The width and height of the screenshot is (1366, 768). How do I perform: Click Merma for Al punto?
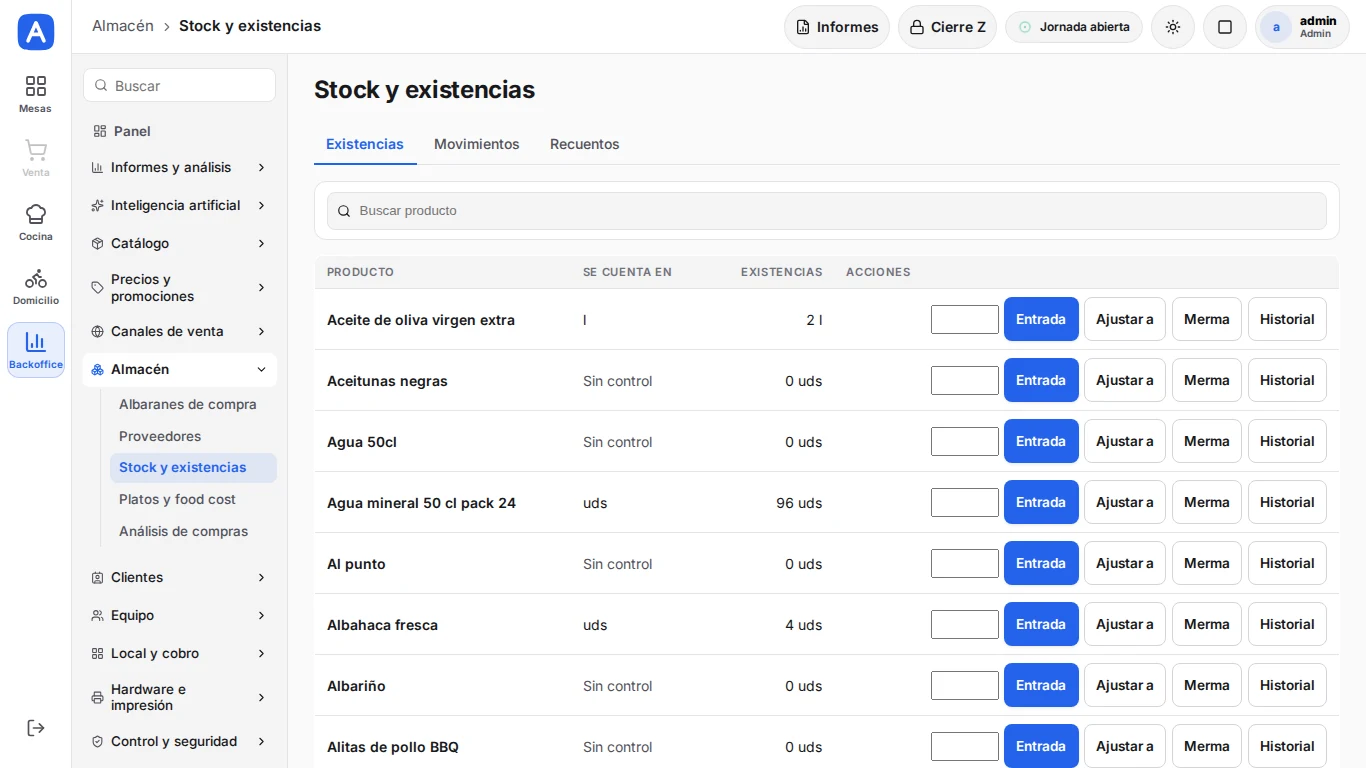1207,563
